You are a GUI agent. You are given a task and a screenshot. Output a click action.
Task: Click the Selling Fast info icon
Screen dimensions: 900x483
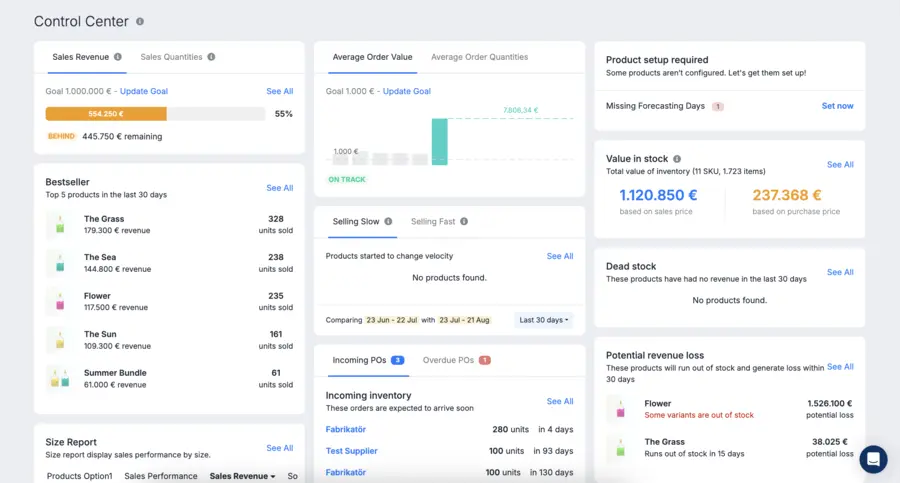click(x=464, y=221)
